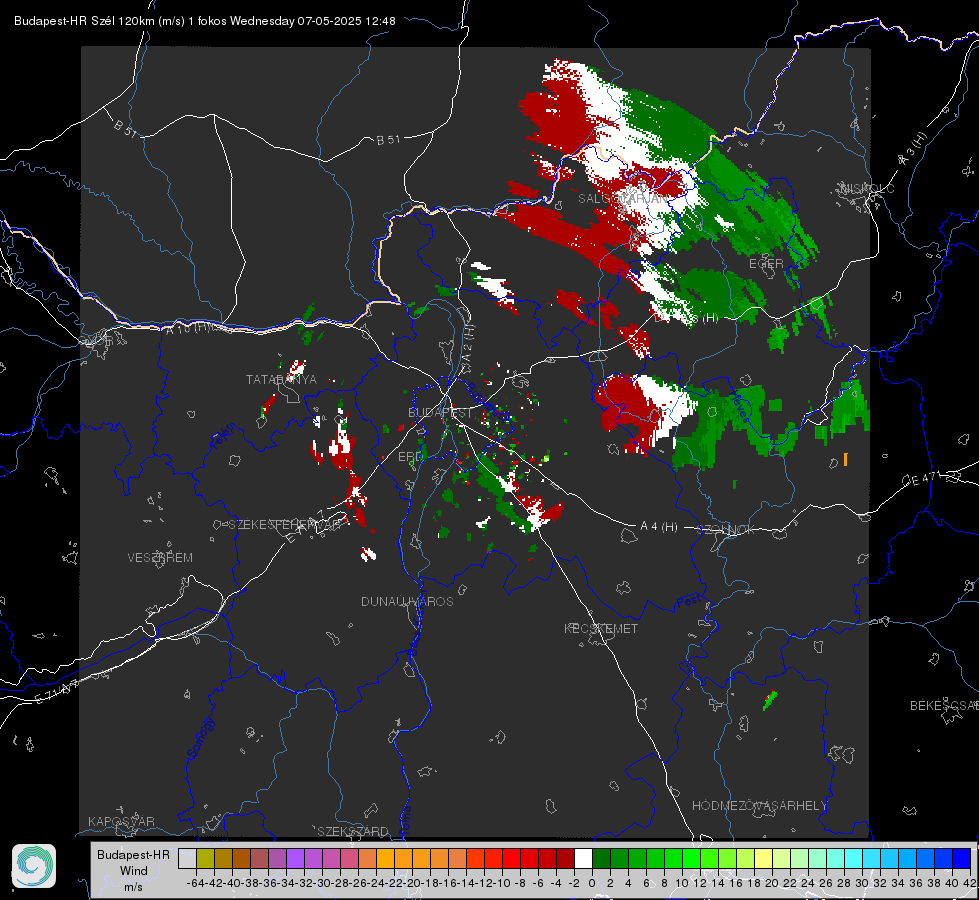The height and width of the screenshot is (900, 979).
Task: Select the BUDAPEST city label
Action: pos(440,412)
